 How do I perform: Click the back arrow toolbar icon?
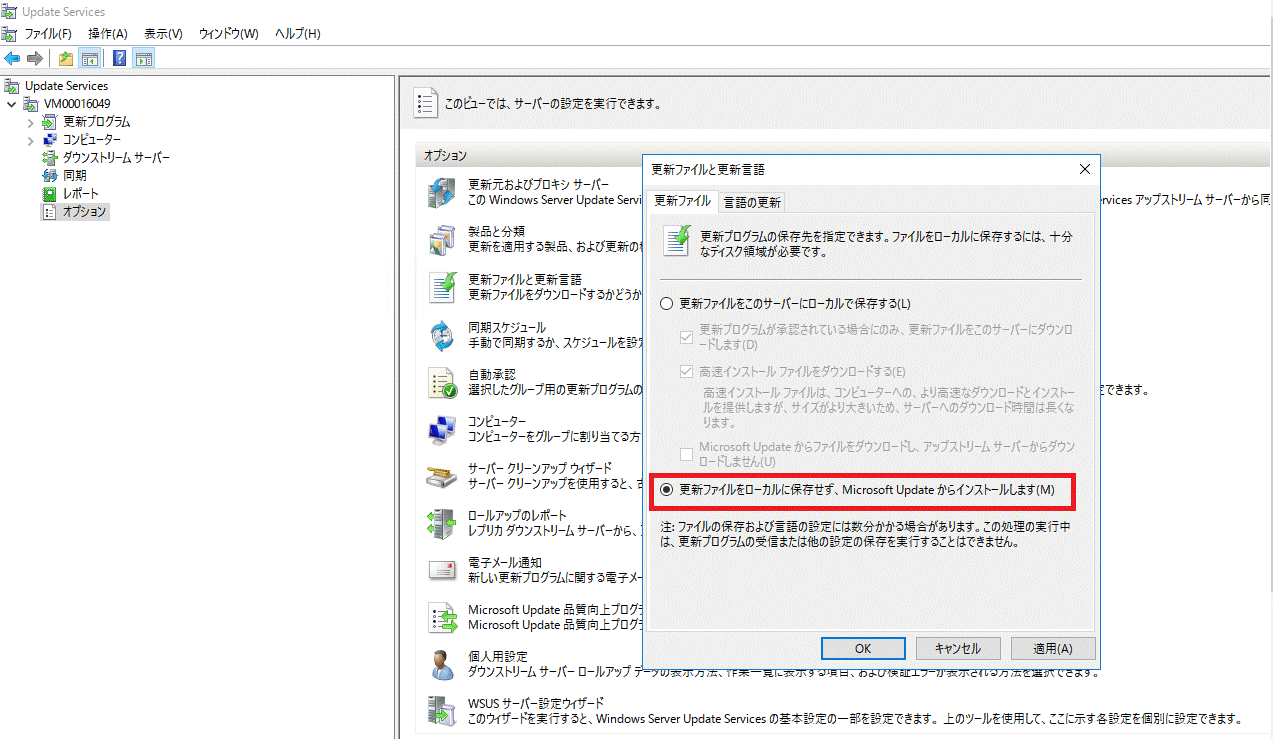[12, 58]
